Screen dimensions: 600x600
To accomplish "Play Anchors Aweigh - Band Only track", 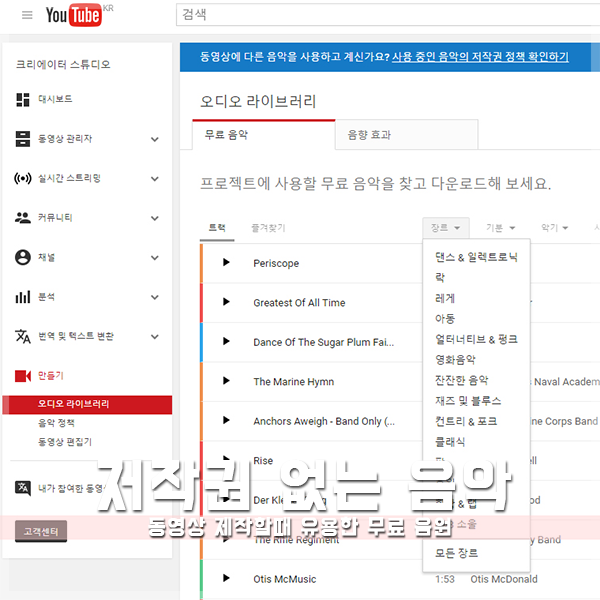I will [226, 420].
